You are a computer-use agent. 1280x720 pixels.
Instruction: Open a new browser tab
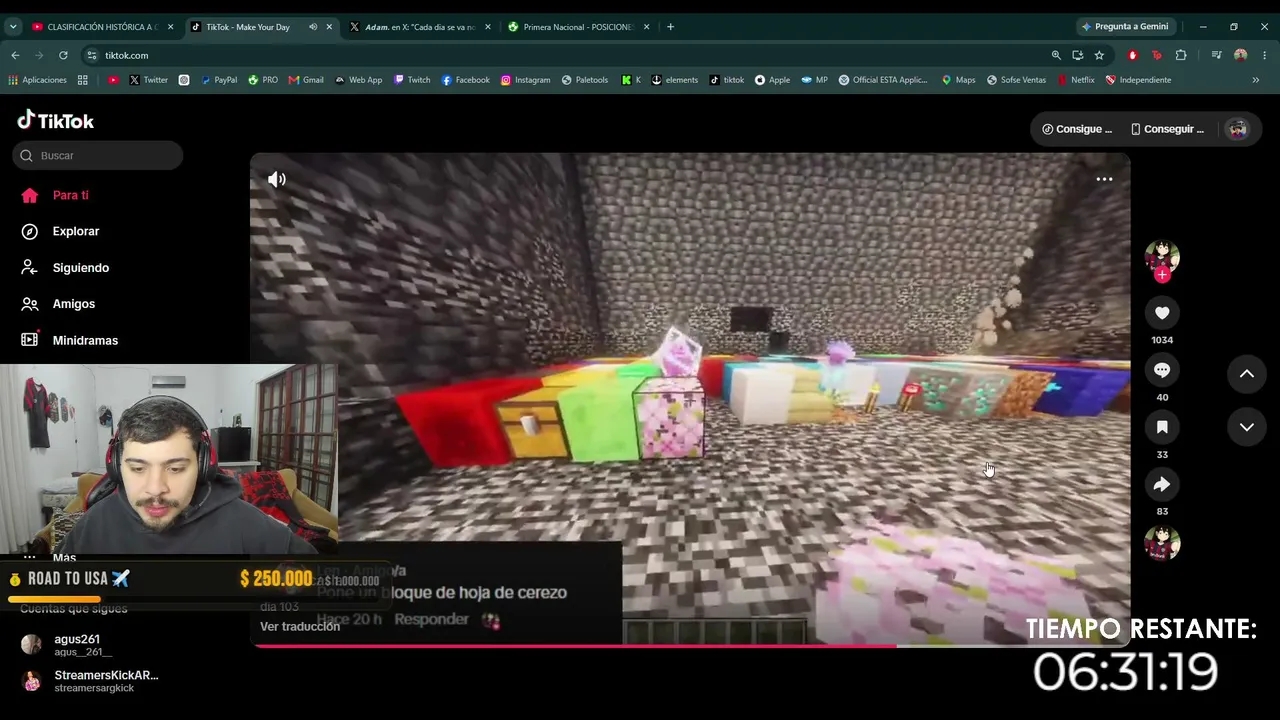[x=670, y=27]
